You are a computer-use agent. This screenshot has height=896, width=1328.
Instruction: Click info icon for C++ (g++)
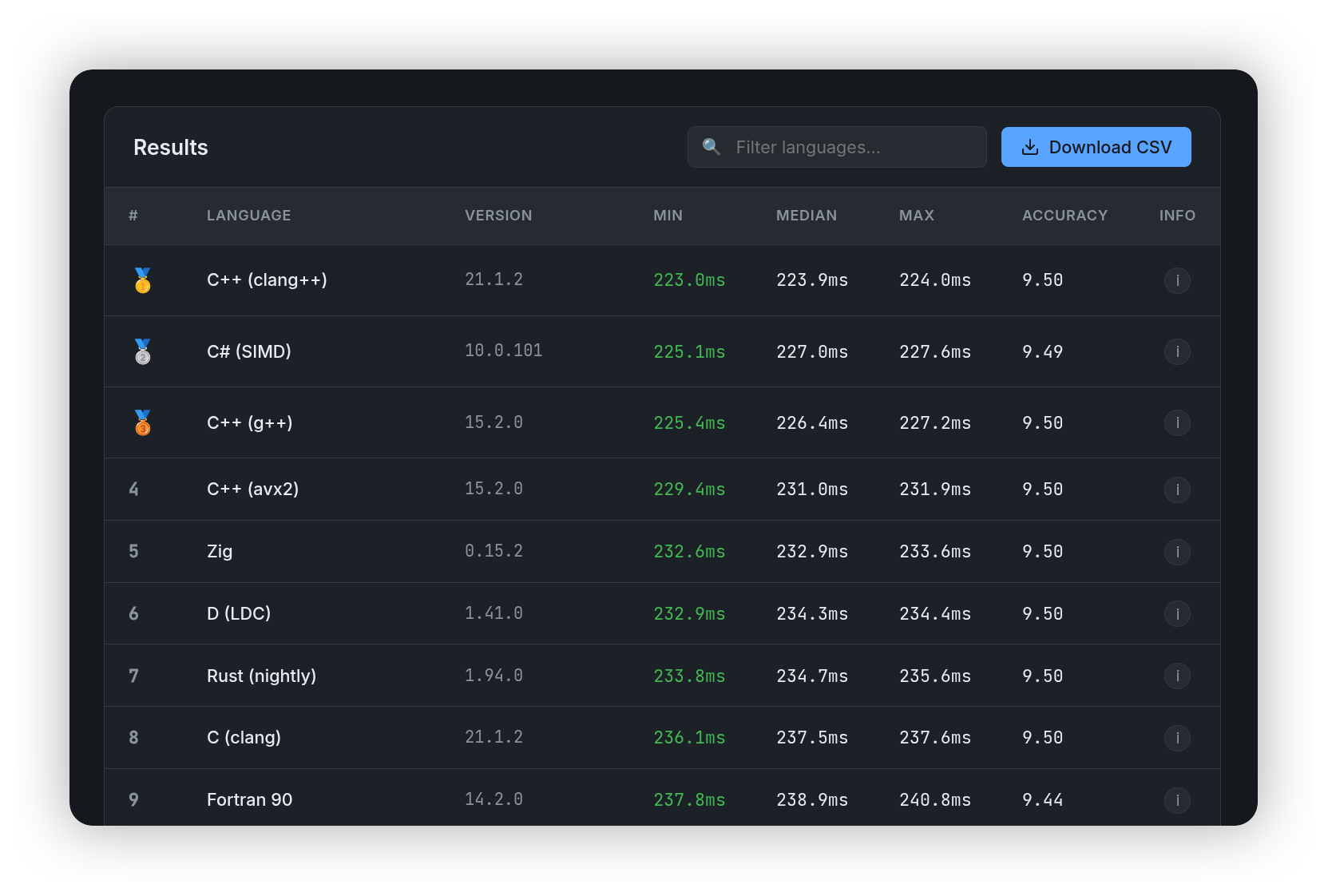[x=1177, y=422]
